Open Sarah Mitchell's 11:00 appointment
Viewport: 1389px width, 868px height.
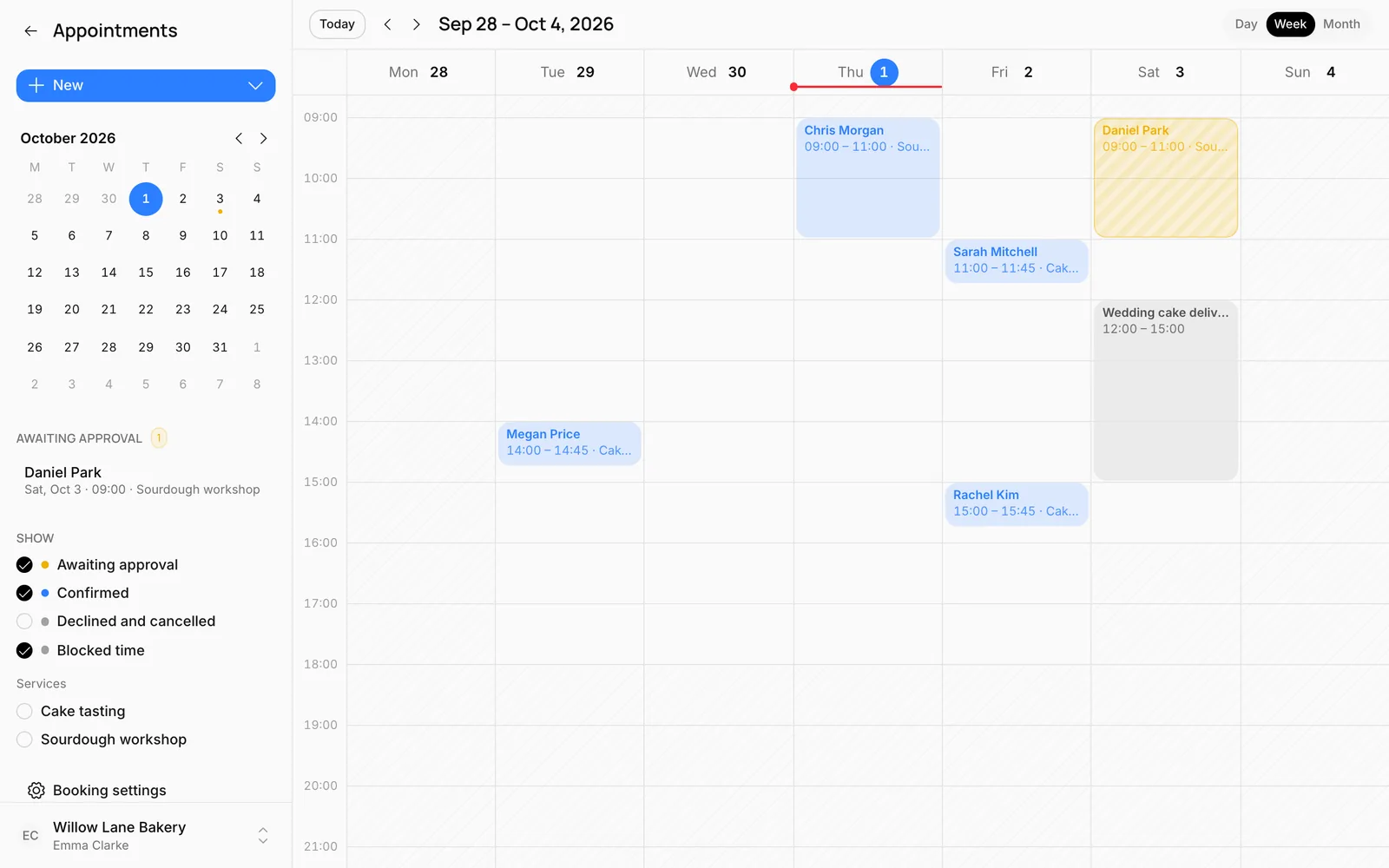[1016, 260]
